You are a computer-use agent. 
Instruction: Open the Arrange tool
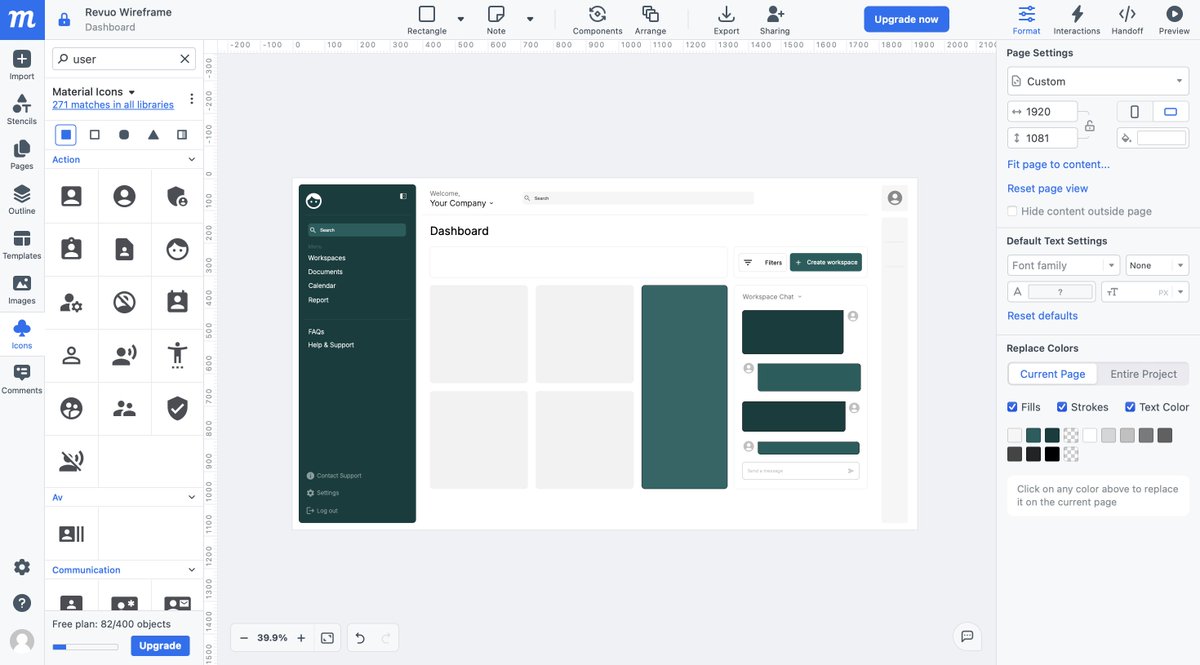tap(650, 20)
